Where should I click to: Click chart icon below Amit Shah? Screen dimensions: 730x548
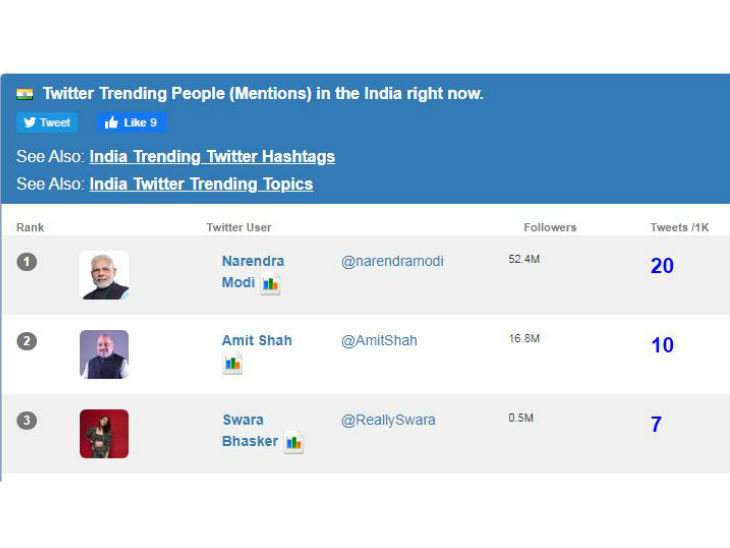pyautogui.click(x=233, y=364)
